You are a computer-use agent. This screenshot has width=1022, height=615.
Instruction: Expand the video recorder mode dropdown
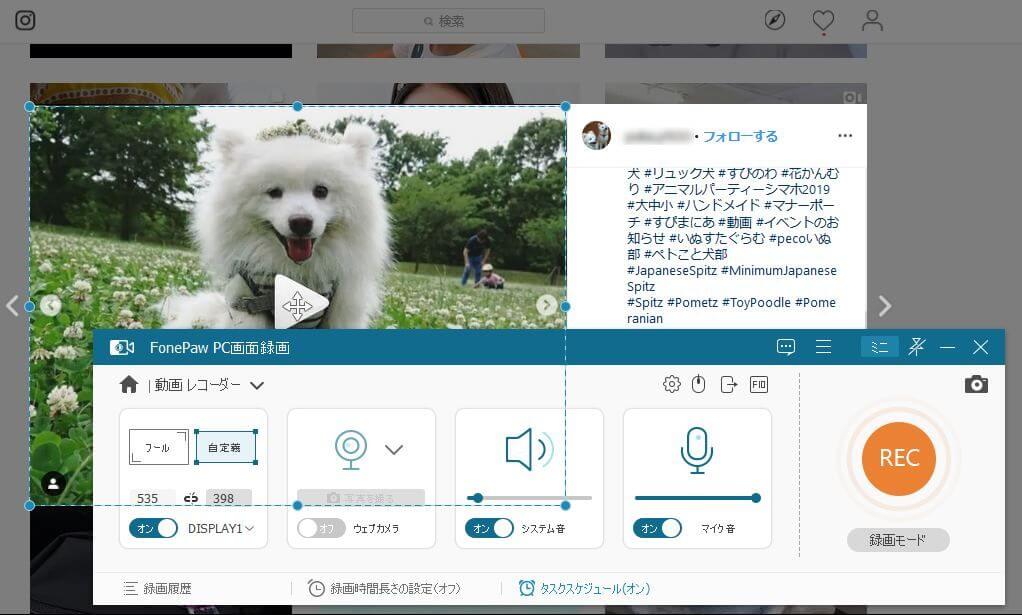point(257,386)
